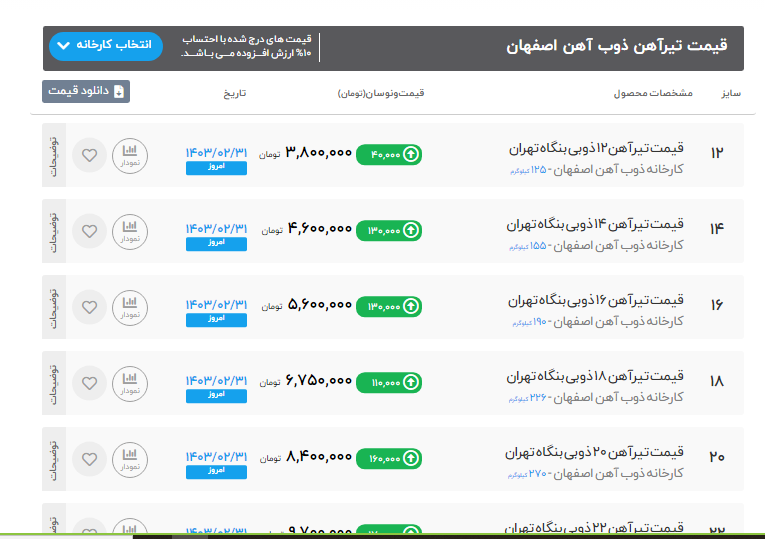Expand توضیحات panel for size 12 row
Image resolution: width=765 pixels, height=539 pixels.
[55, 155]
